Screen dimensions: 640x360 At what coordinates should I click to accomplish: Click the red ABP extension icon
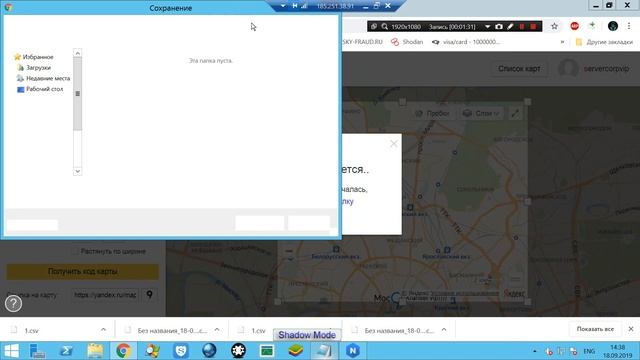[x=574, y=26]
